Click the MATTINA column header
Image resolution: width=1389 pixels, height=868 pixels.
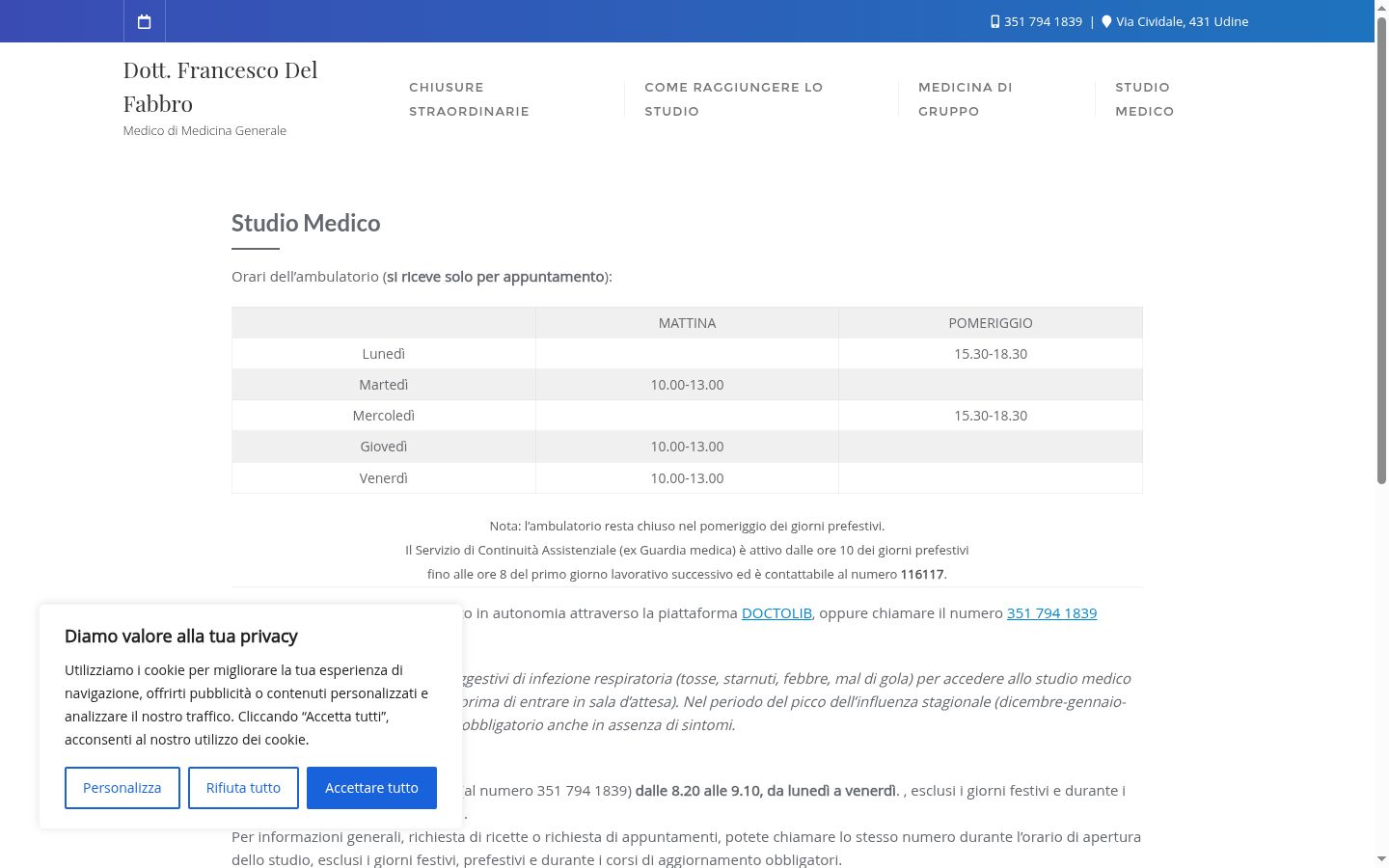(x=687, y=323)
